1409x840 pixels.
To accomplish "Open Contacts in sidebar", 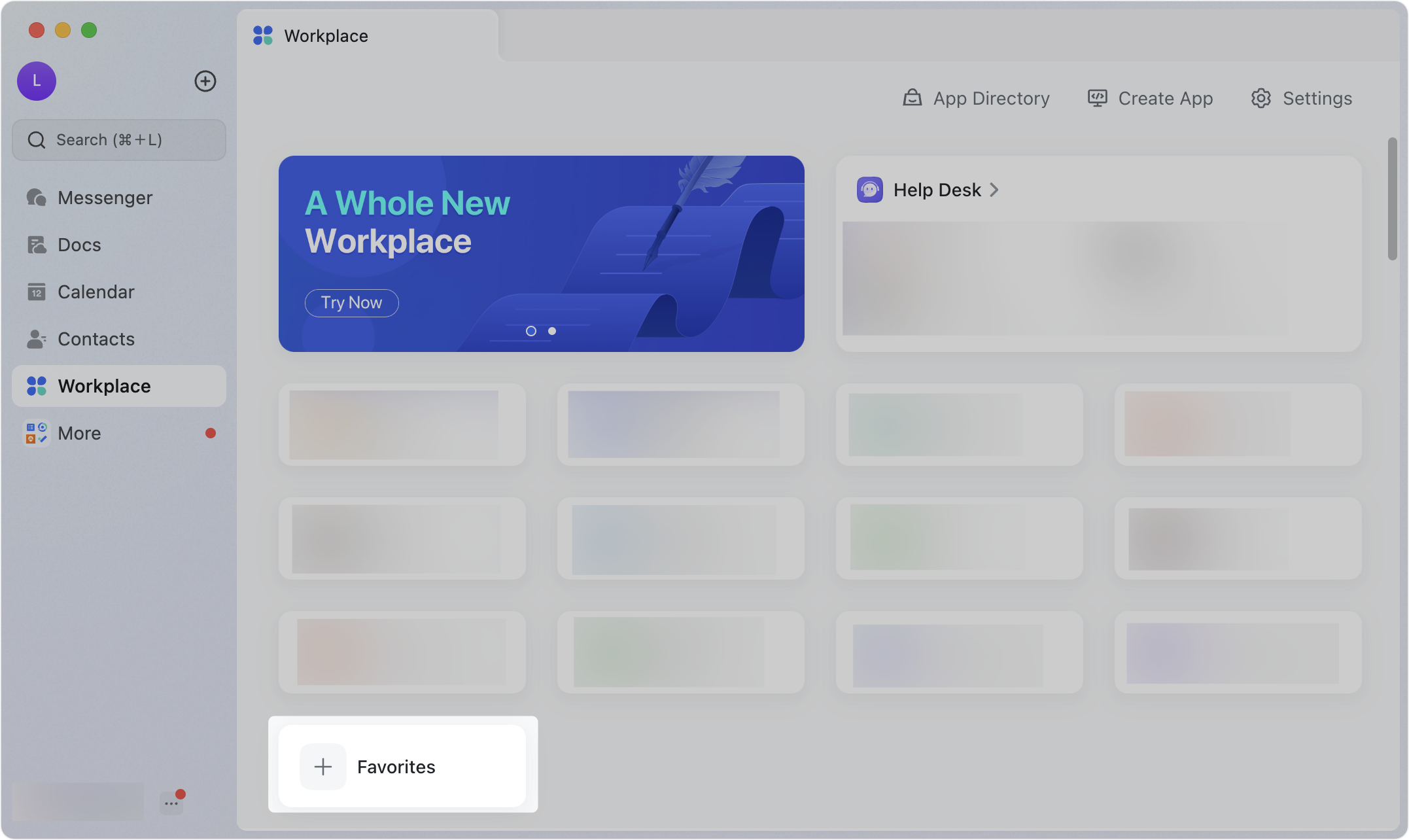I will click(119, 339).
